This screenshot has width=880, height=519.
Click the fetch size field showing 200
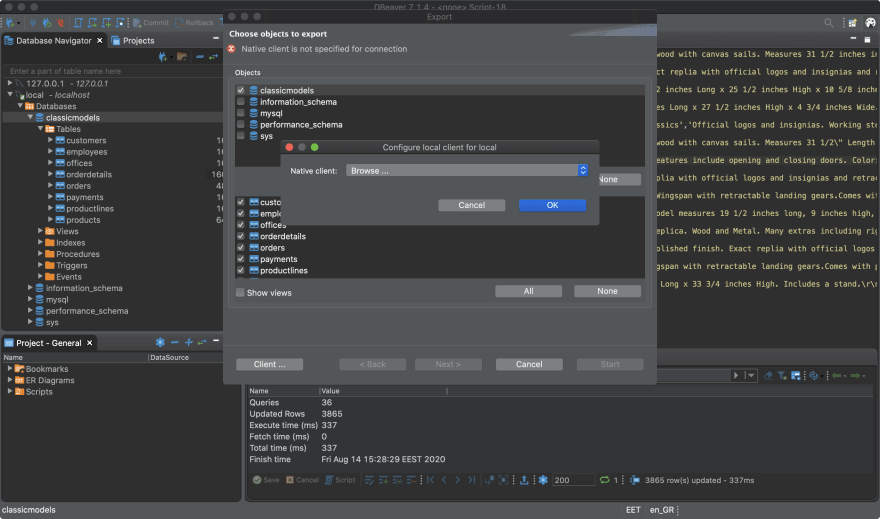point(573,480)
